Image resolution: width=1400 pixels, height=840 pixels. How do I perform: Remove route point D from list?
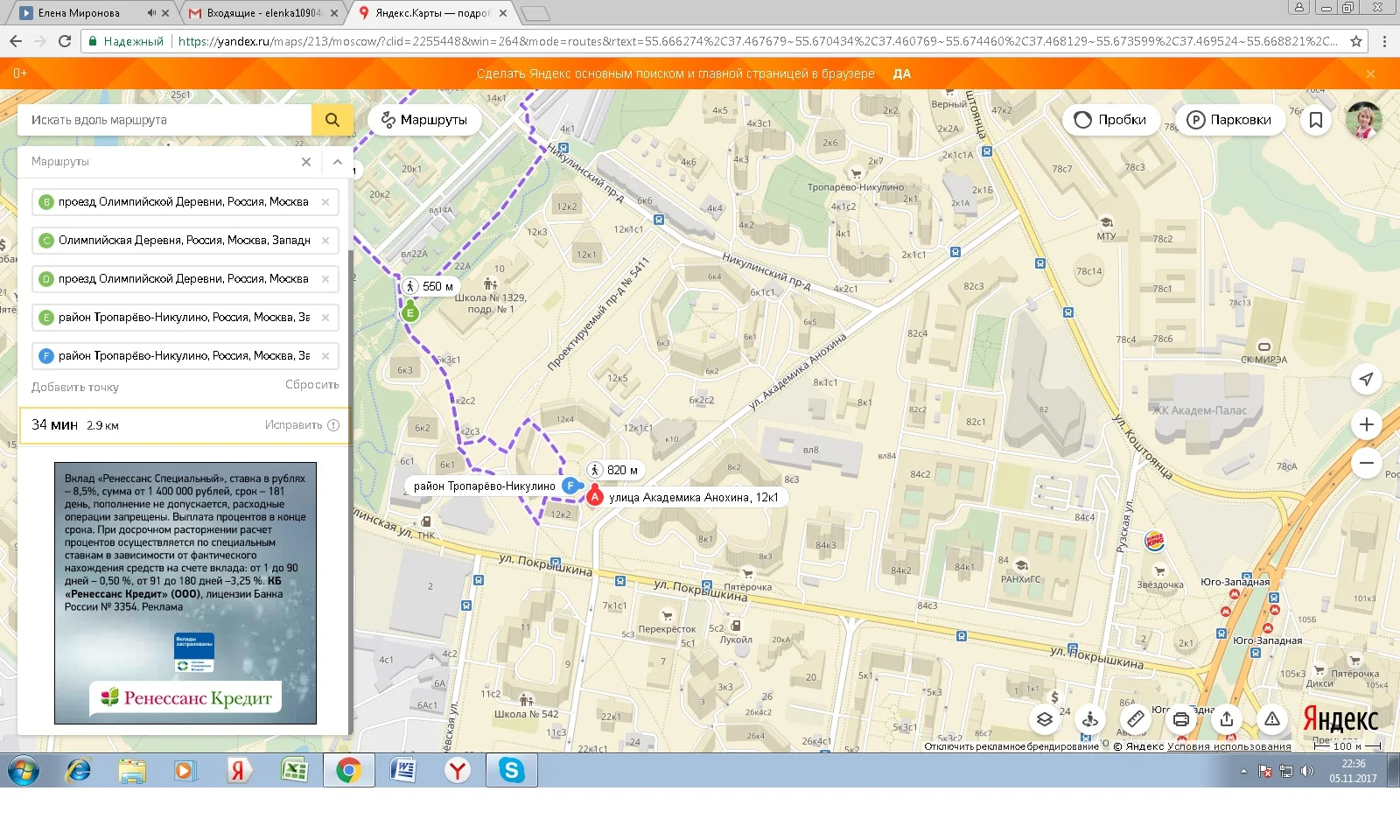(x=325, y=279)
